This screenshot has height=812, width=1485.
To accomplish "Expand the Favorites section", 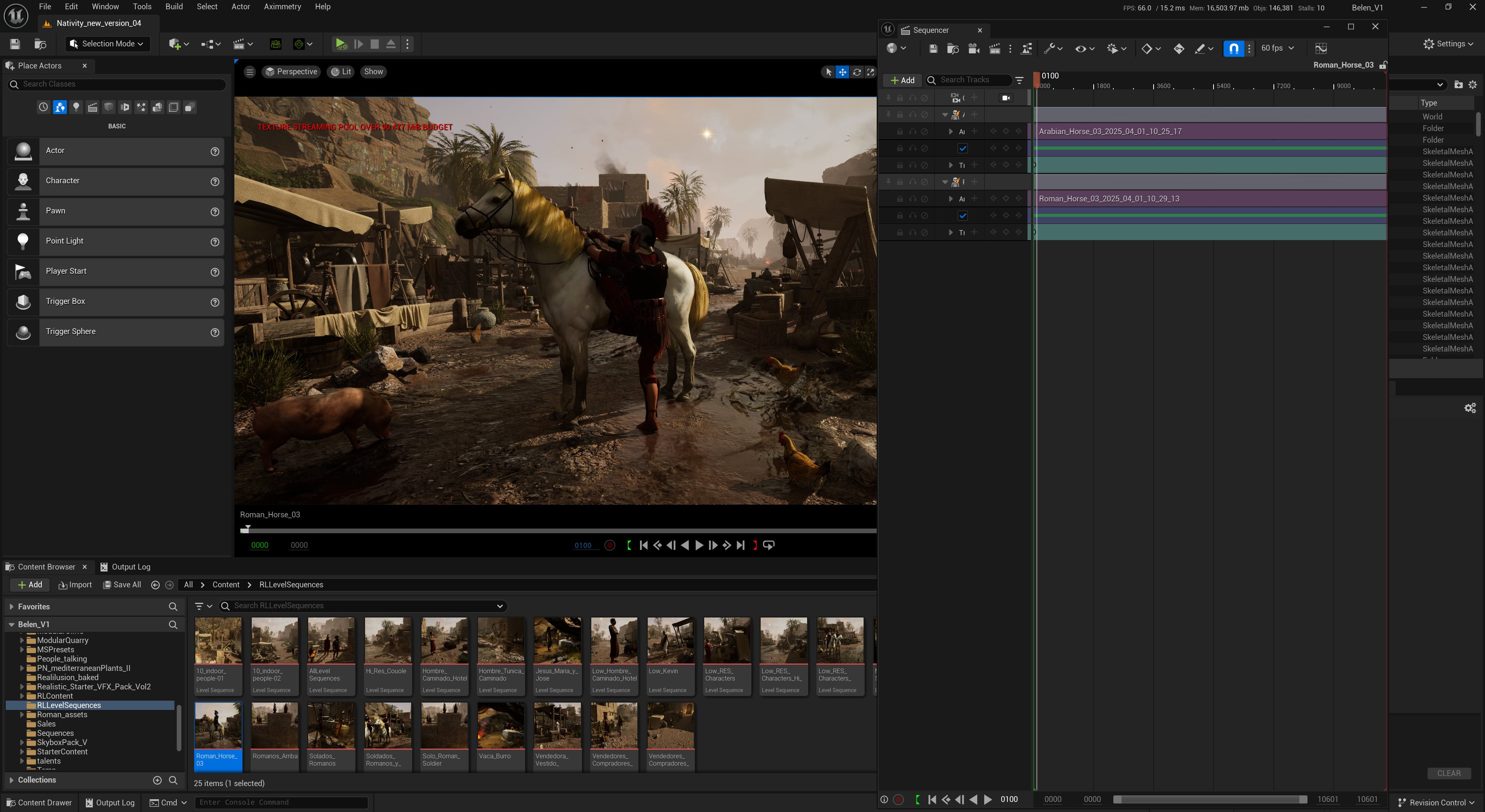I will tap(12, 607).
